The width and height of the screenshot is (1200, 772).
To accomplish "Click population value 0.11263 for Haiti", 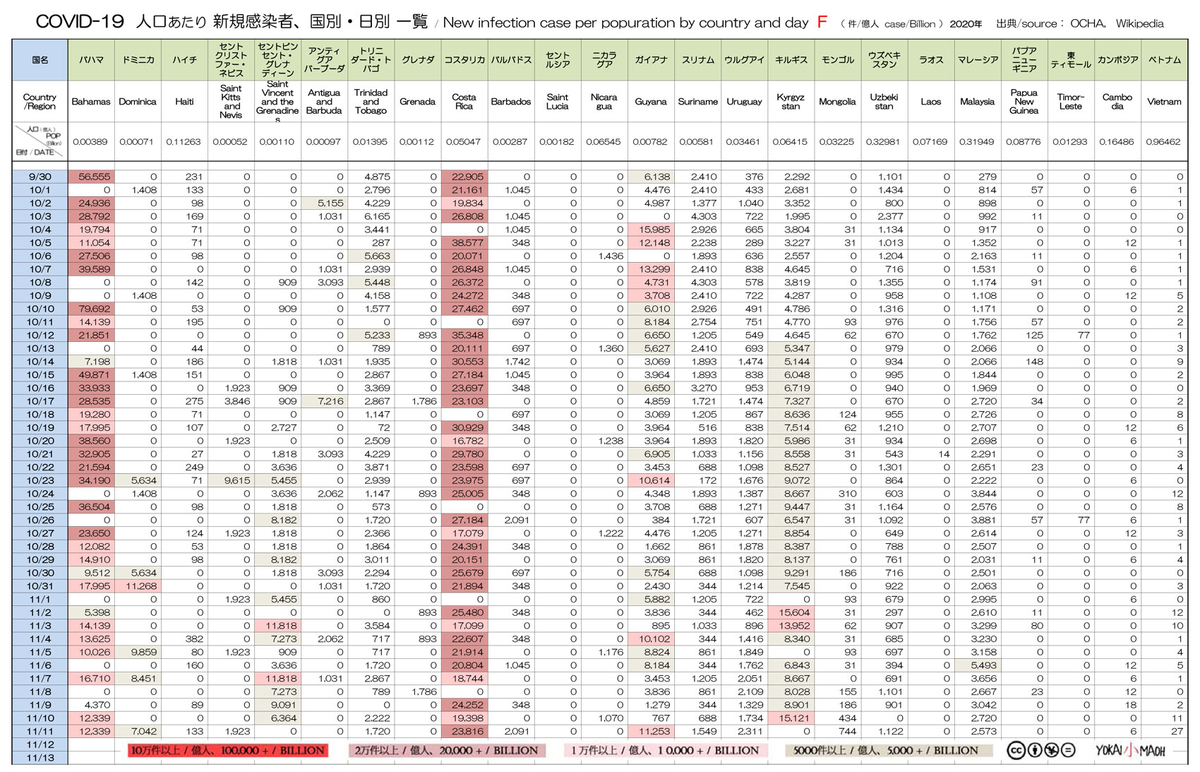I will [183, 143].
